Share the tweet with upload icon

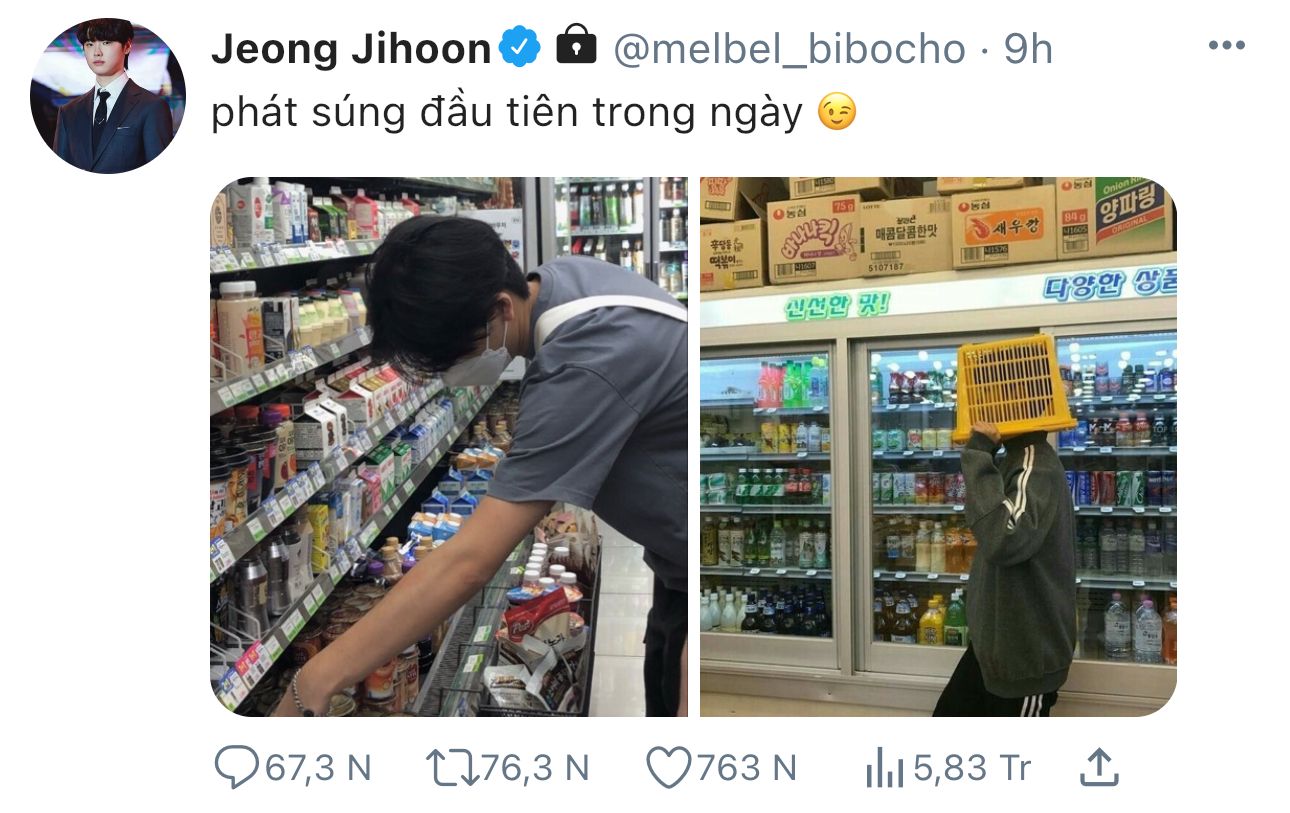click(x=1099, y=767)
